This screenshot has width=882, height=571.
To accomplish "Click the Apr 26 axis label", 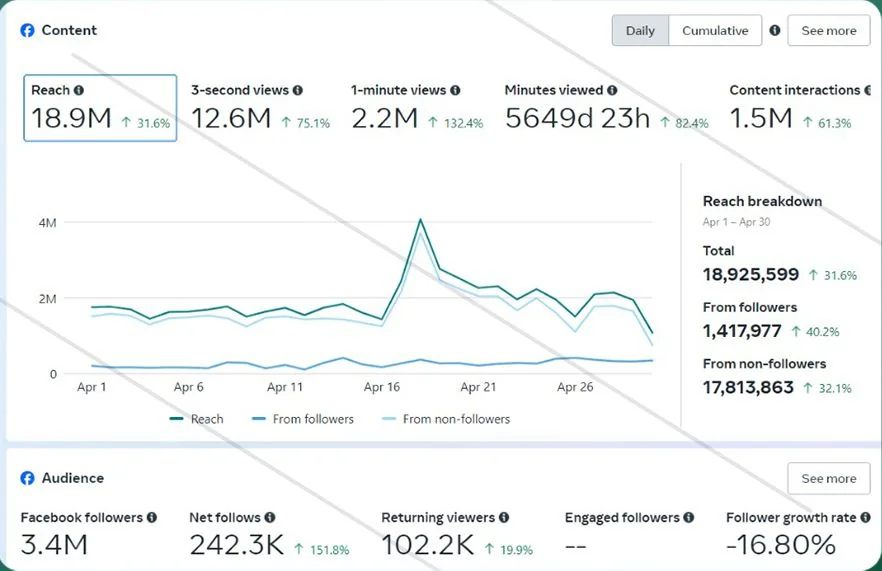I will click(x=575, y=387).
